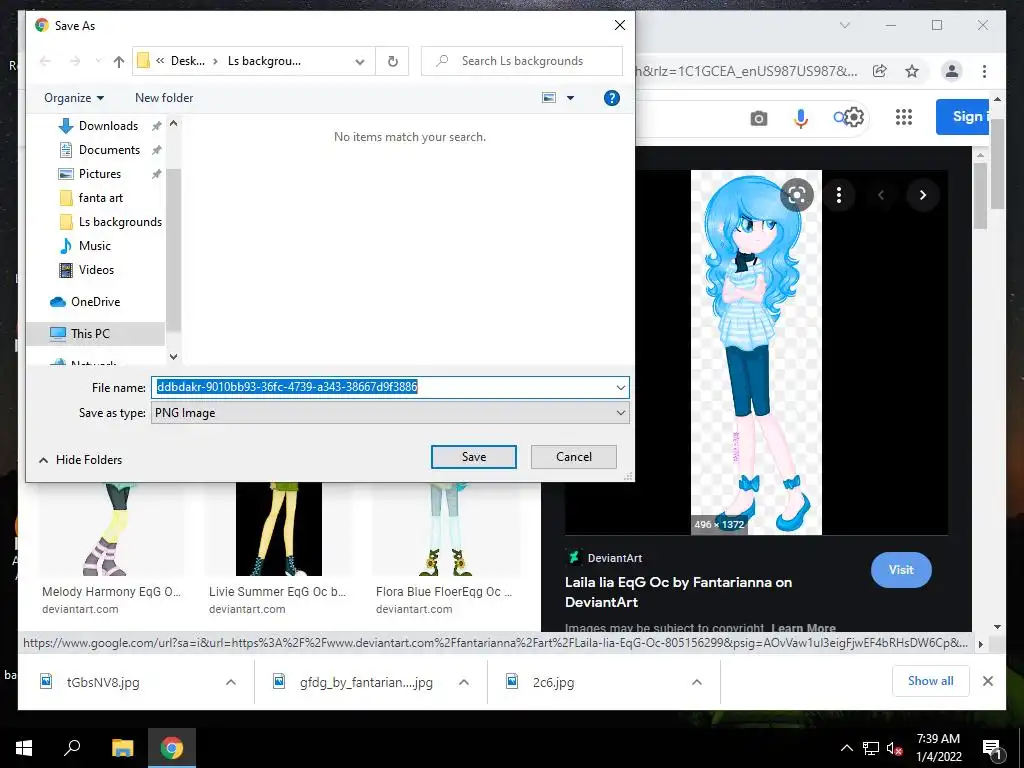Click the Google Lens icon on image preview
Screen dimensions: 1024x768
coord(797,195)
